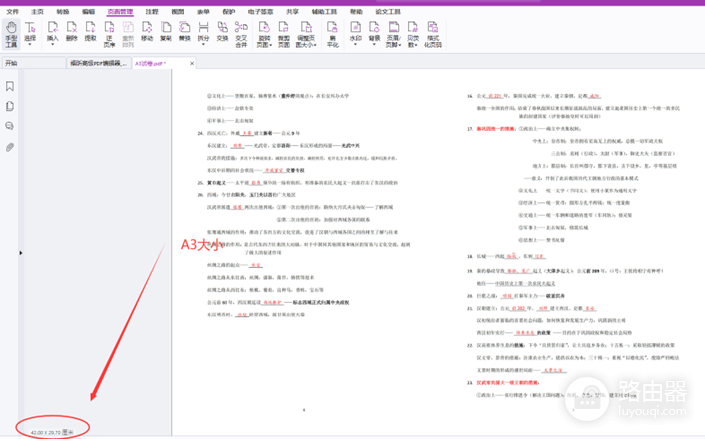Open the Attachments paperclip panel in the sidebar

pyautogui.click(x=9, y=147)
